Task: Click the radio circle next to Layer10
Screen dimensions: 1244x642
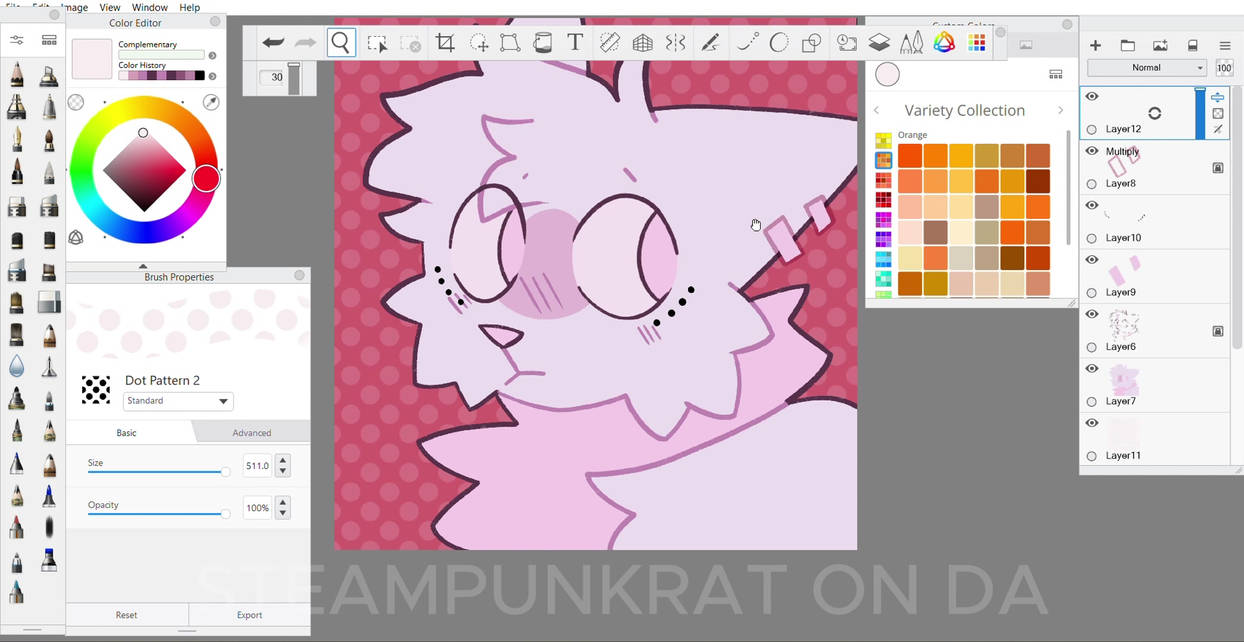Action: point(1092,238)
